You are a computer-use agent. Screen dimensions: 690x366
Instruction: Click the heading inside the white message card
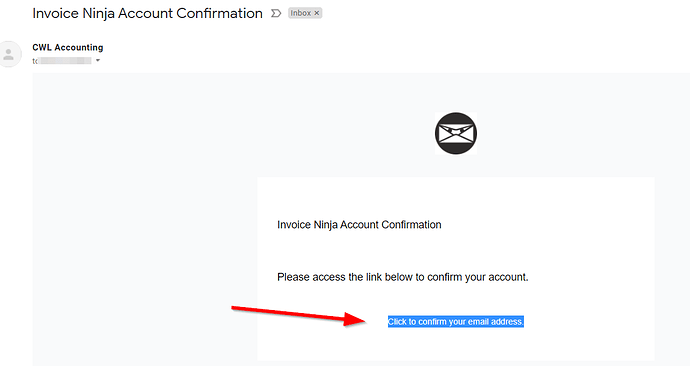point(359,225)
